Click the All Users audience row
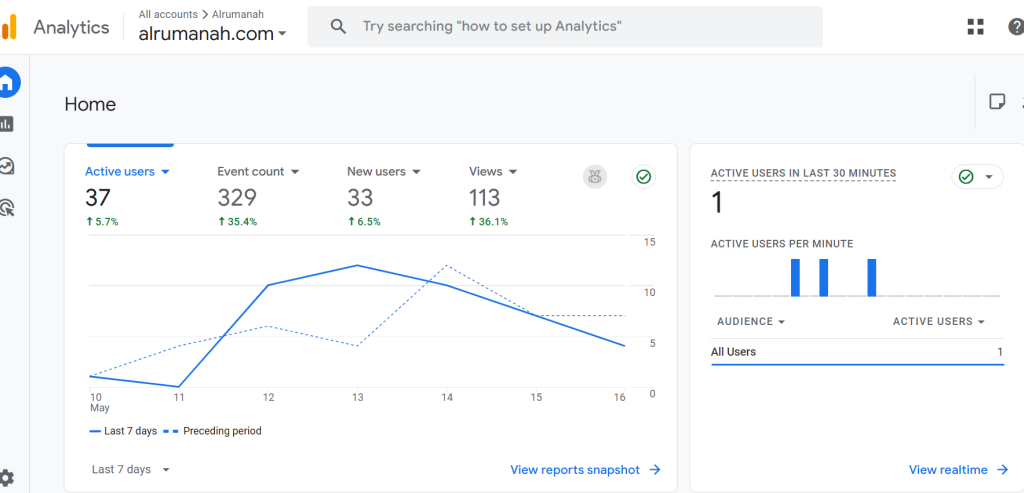This screenshot has height=493, width=1024. point(857,352)
